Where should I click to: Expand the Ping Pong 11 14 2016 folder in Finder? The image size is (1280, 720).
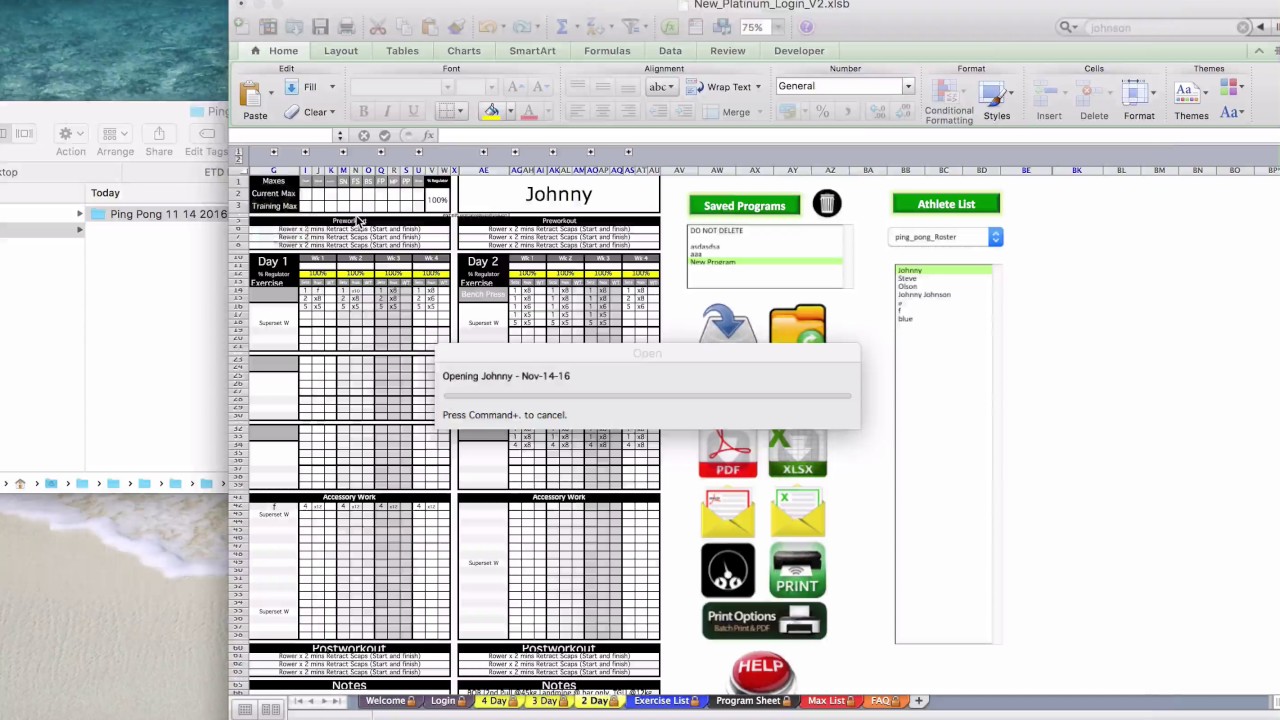point(80,214)
